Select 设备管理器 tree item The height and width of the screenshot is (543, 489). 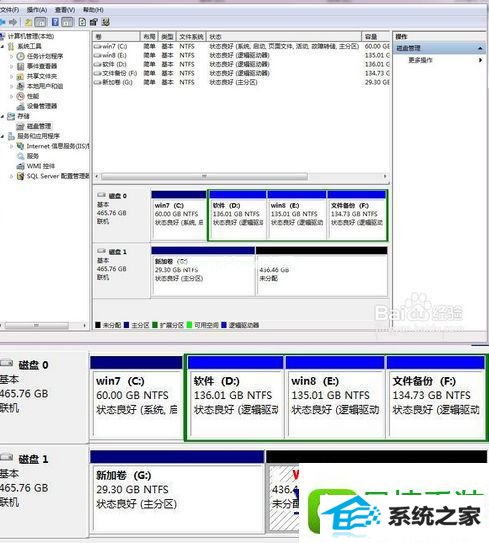point(42,106)
